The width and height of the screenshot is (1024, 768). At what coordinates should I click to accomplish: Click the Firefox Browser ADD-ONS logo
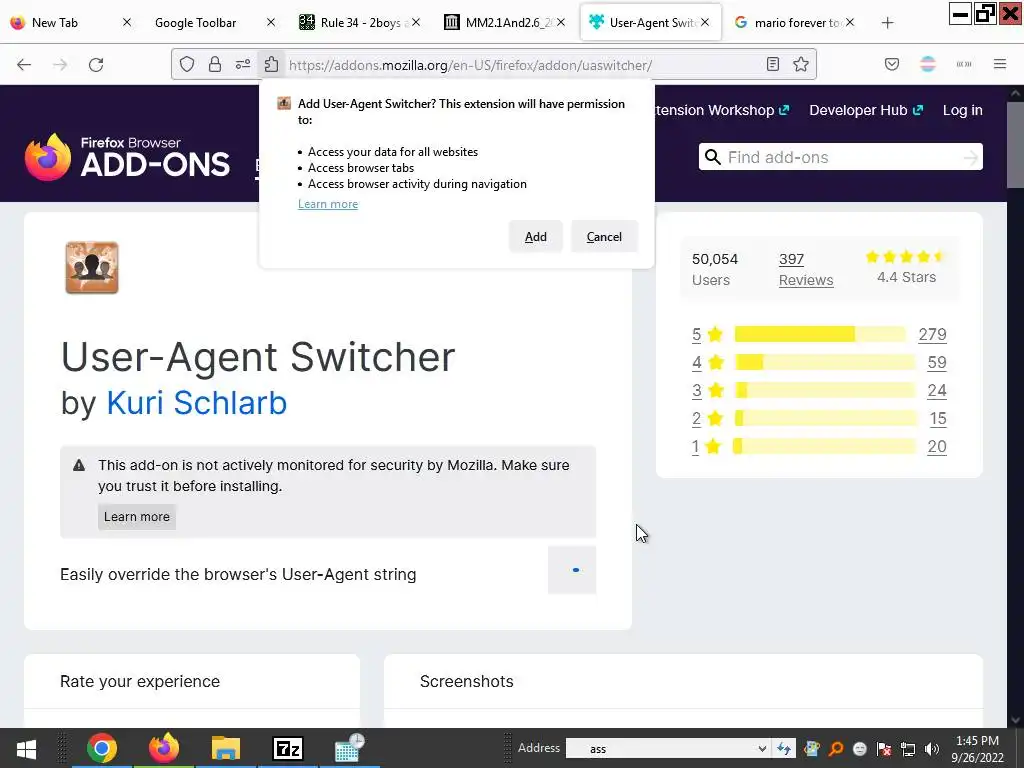click(127, 157)
